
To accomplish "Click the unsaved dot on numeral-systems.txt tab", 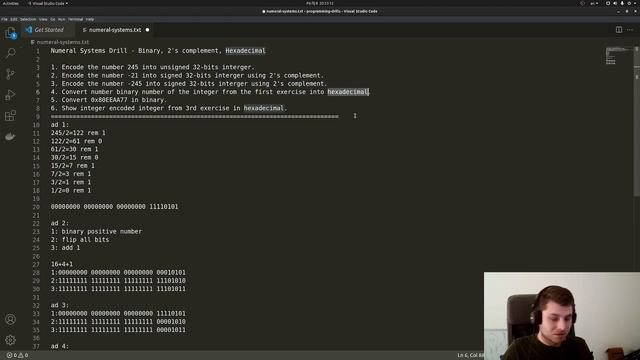I will pyautogui.click(x=147, y=30).
